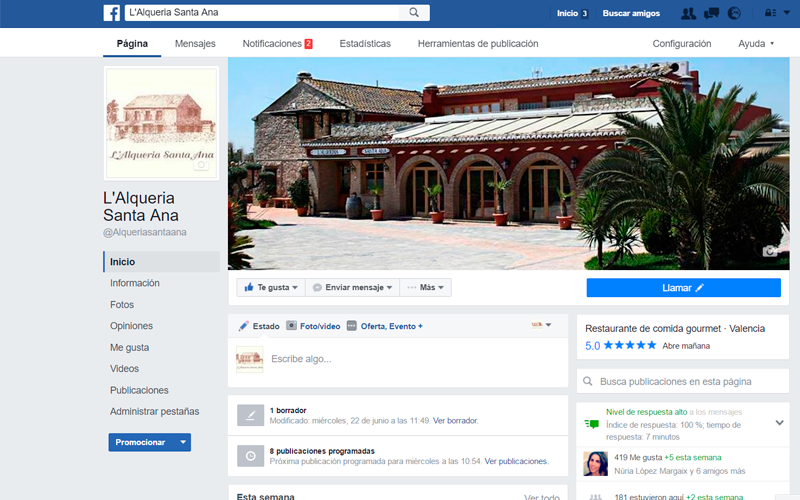Click the search magnifier button in top bar
800x500 pixels.
pos(414,13)
